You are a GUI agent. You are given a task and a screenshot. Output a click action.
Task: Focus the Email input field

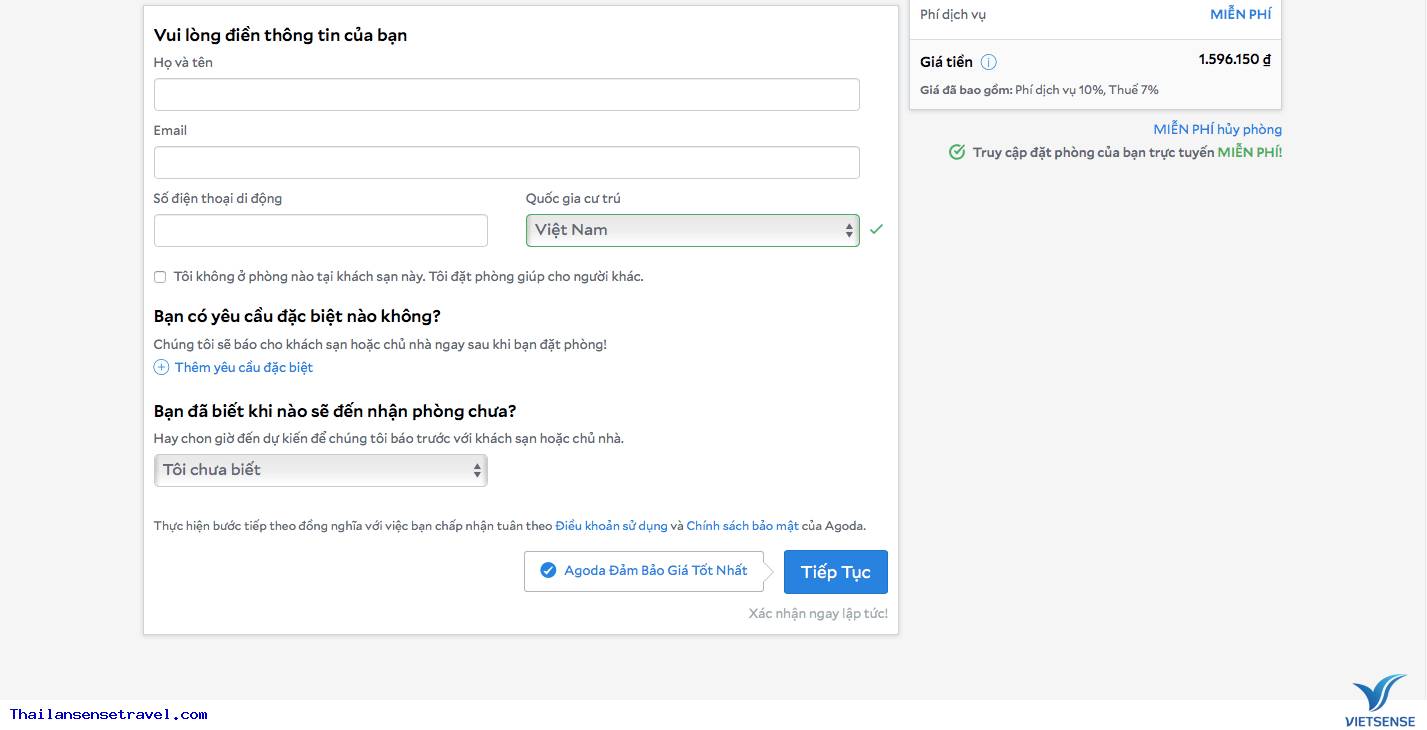tap(506, 163)
